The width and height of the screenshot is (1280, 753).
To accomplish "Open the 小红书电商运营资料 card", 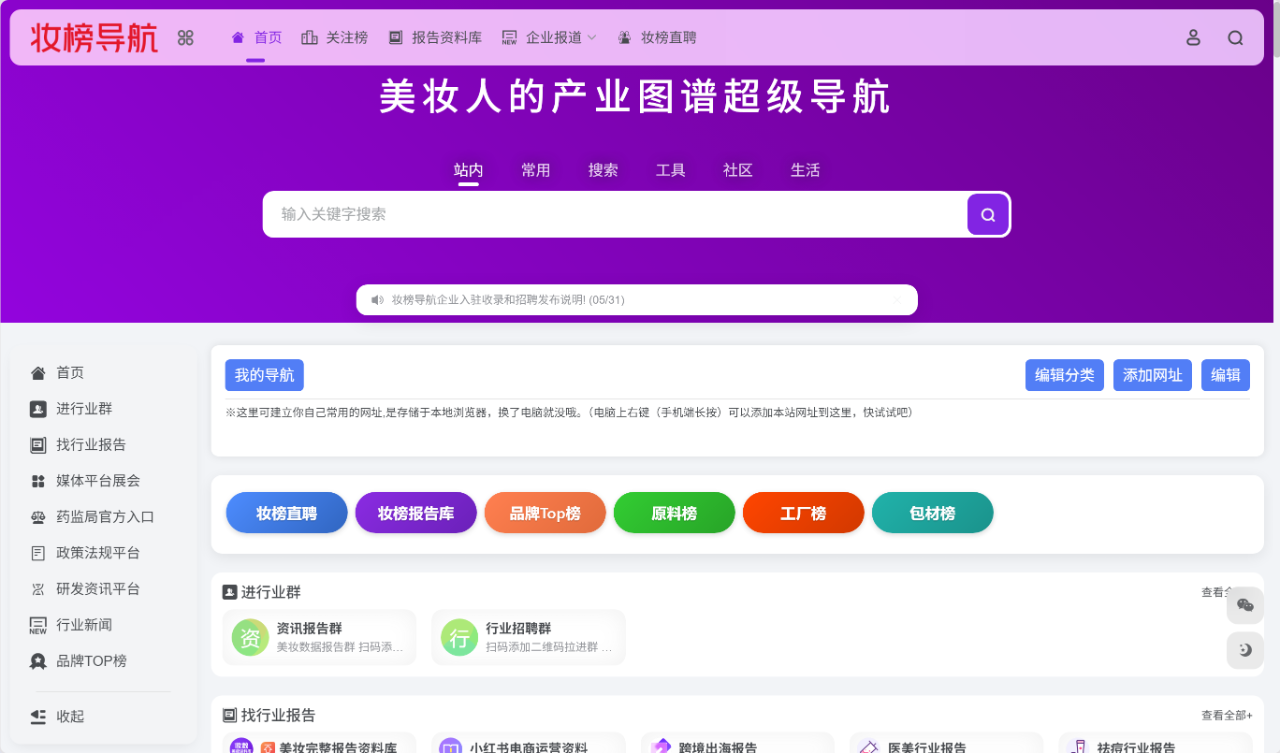I will coord(528,743).
